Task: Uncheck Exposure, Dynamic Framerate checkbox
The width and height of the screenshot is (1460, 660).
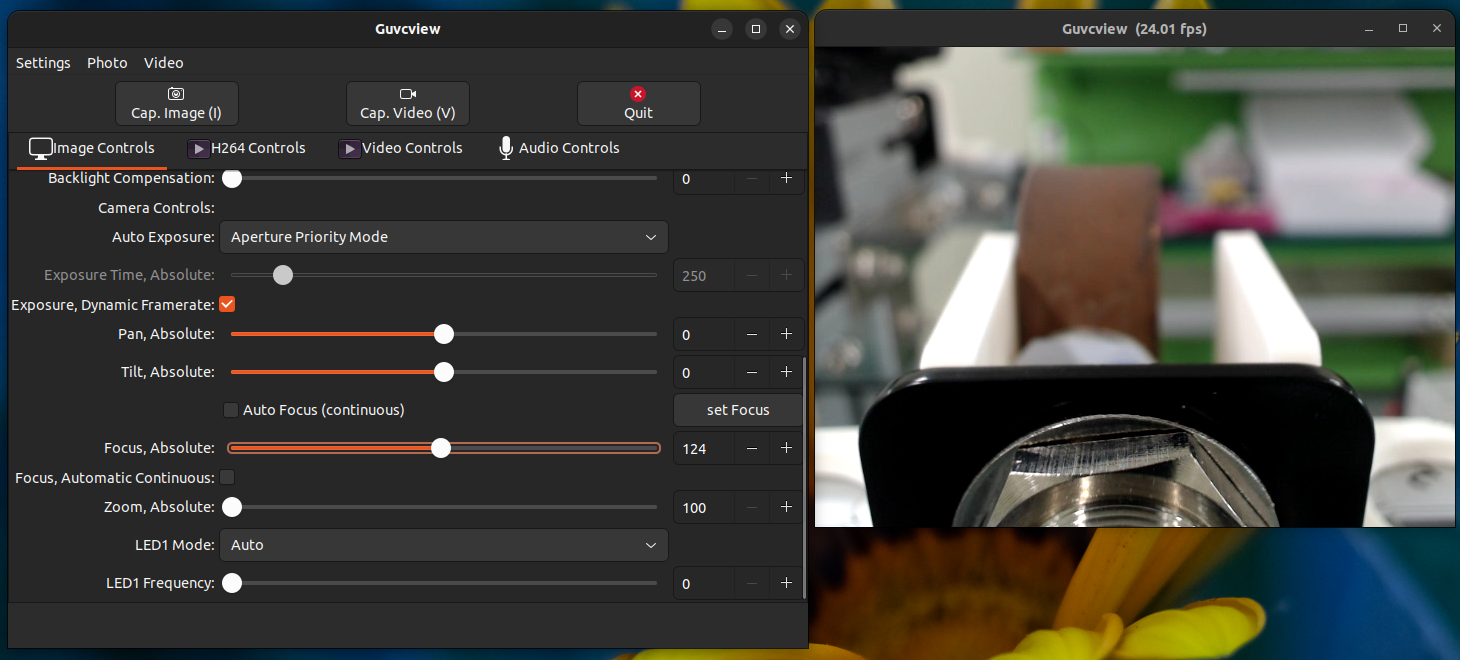Action: [x=227, y=304]
